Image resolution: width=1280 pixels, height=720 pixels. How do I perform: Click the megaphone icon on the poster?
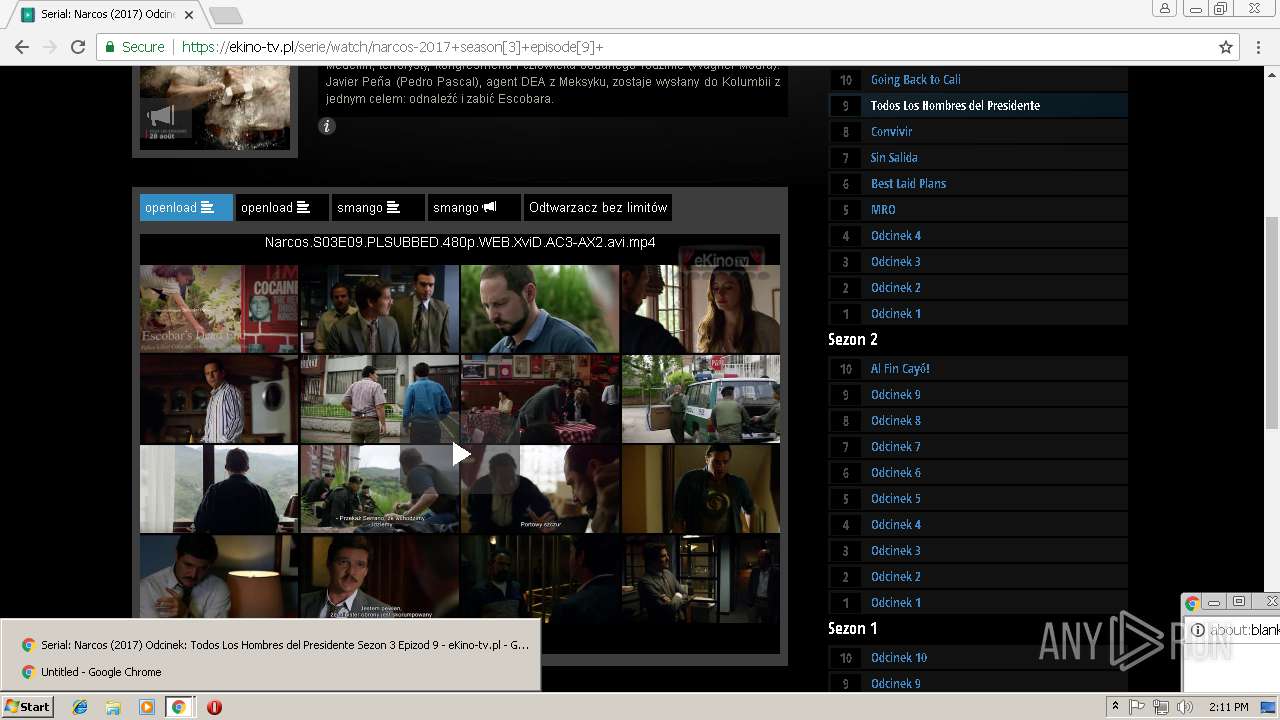[161, 117]
